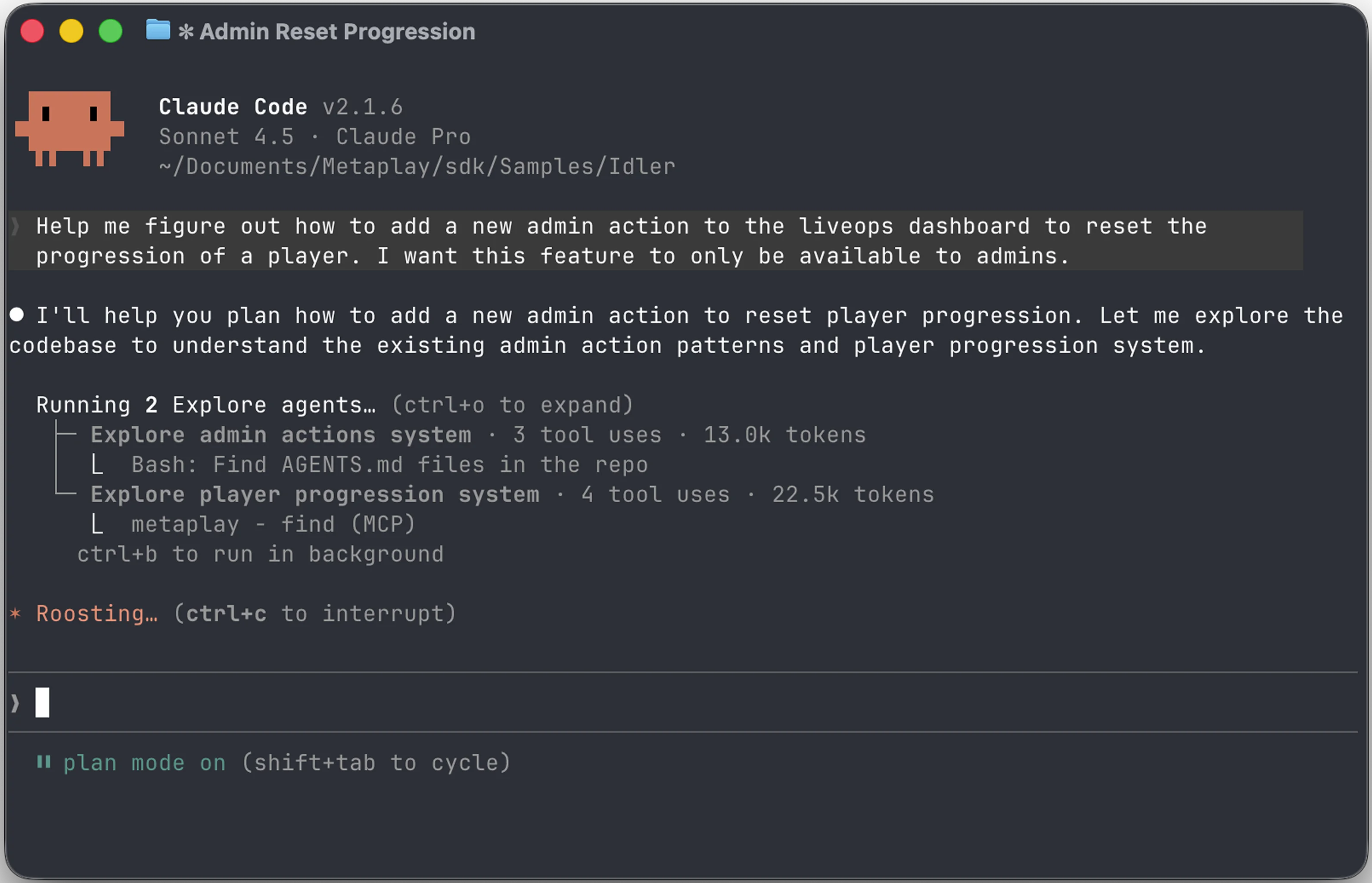The height and width of the screenshot is (883, 1372).
Task: Click the yellow minimize traffic light
Action: click(71, 31)
